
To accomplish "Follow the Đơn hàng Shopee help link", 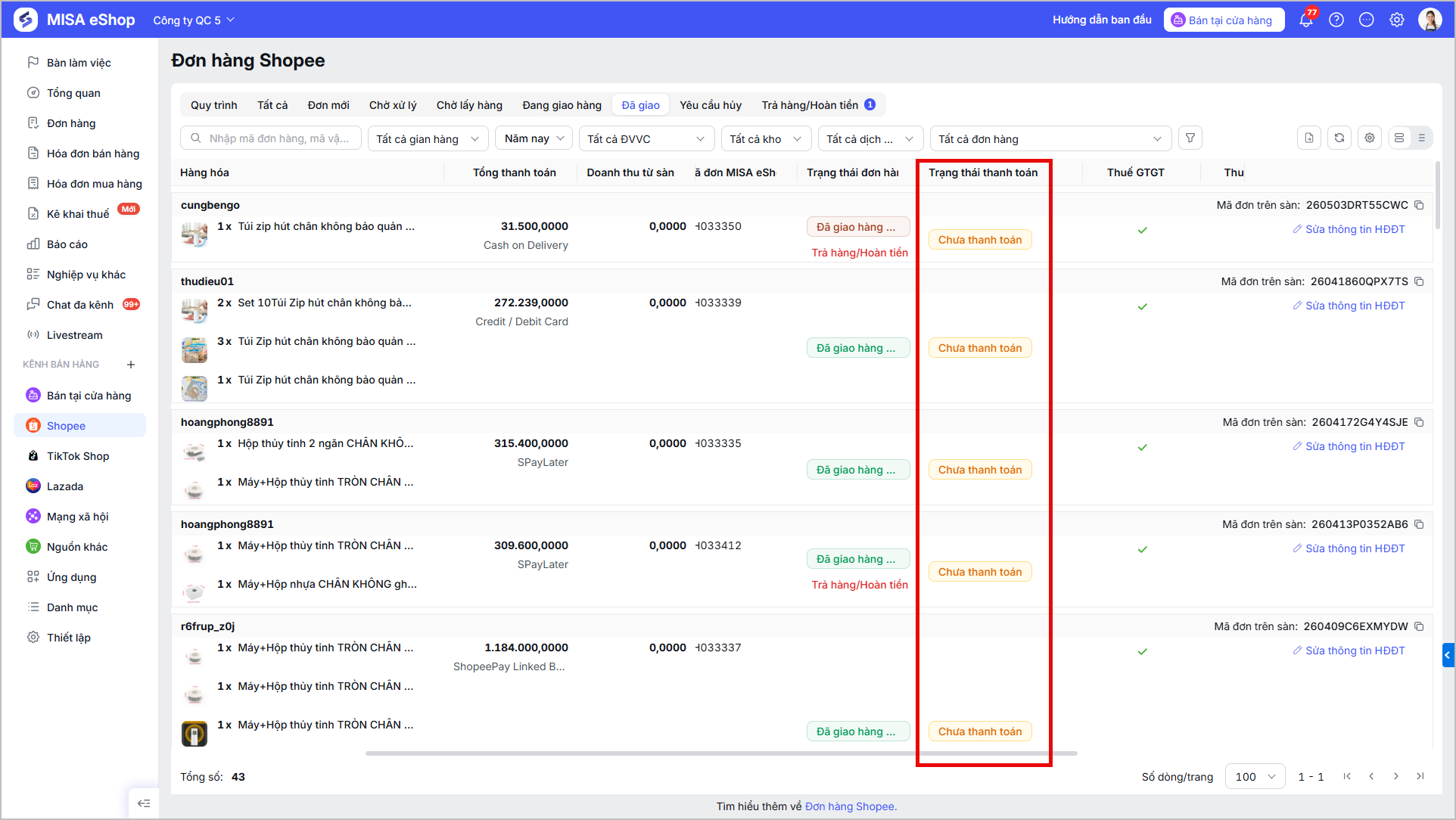I will tap(851, 806).
